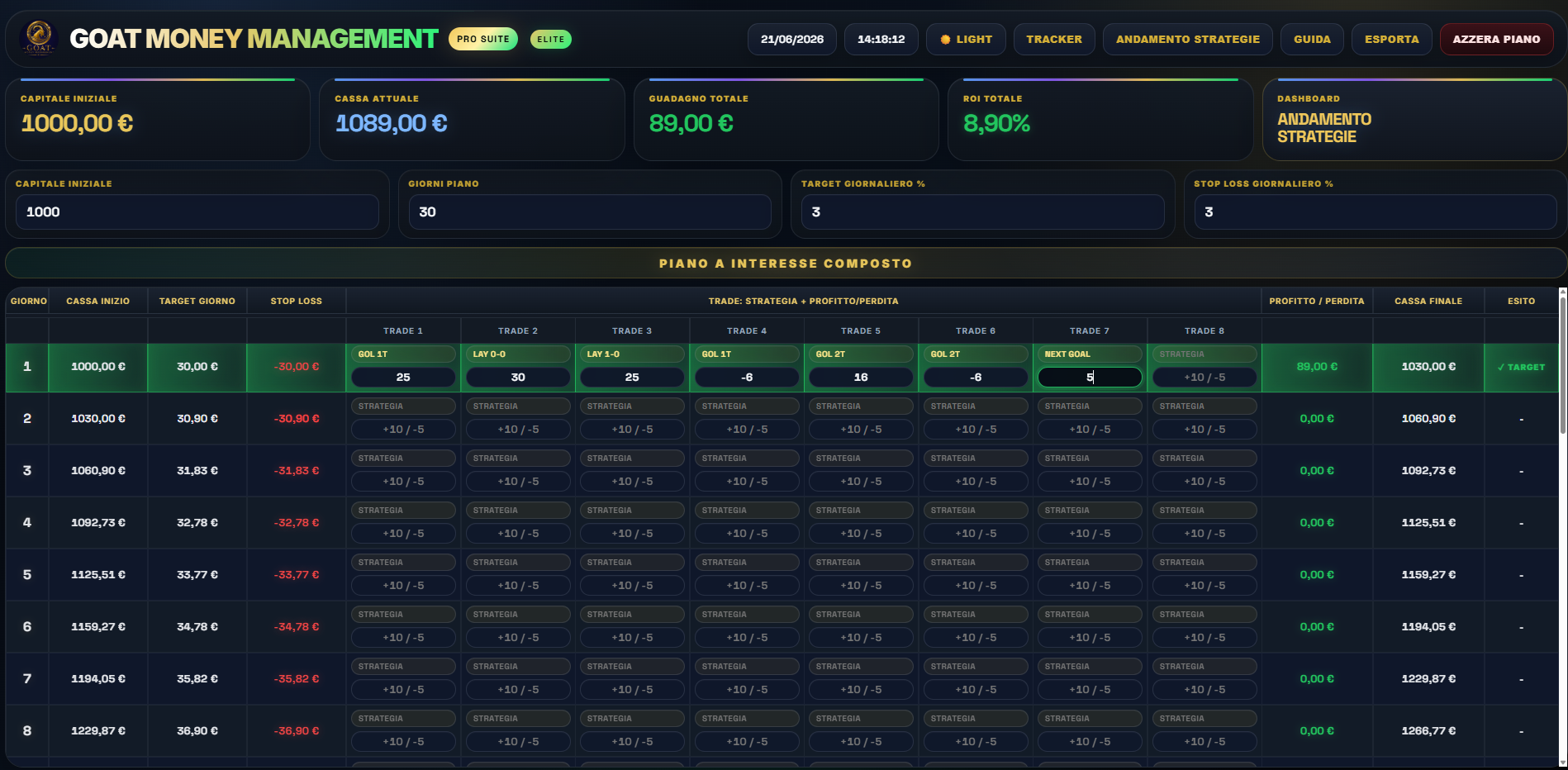1568x770 pixels.
Task: Open day 8 Trade 4 STRATEGIA dropdown
Action: click(747, 718)
